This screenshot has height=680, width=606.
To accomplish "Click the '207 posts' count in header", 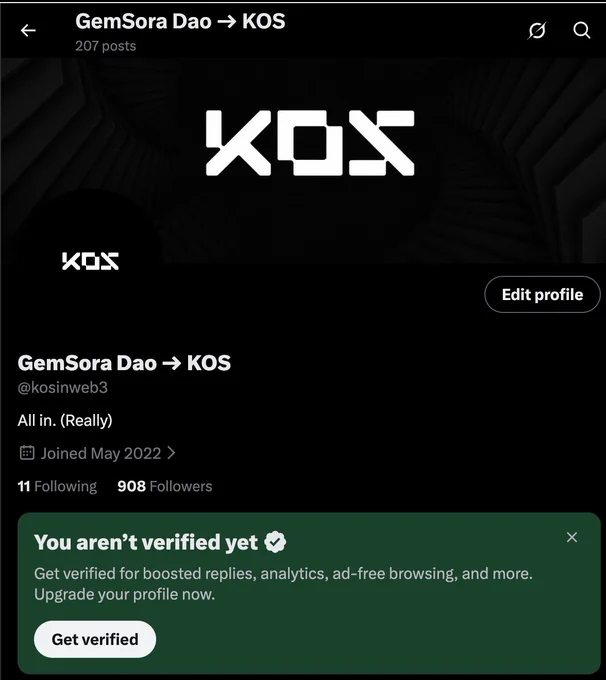I will [x=105, y=46].
